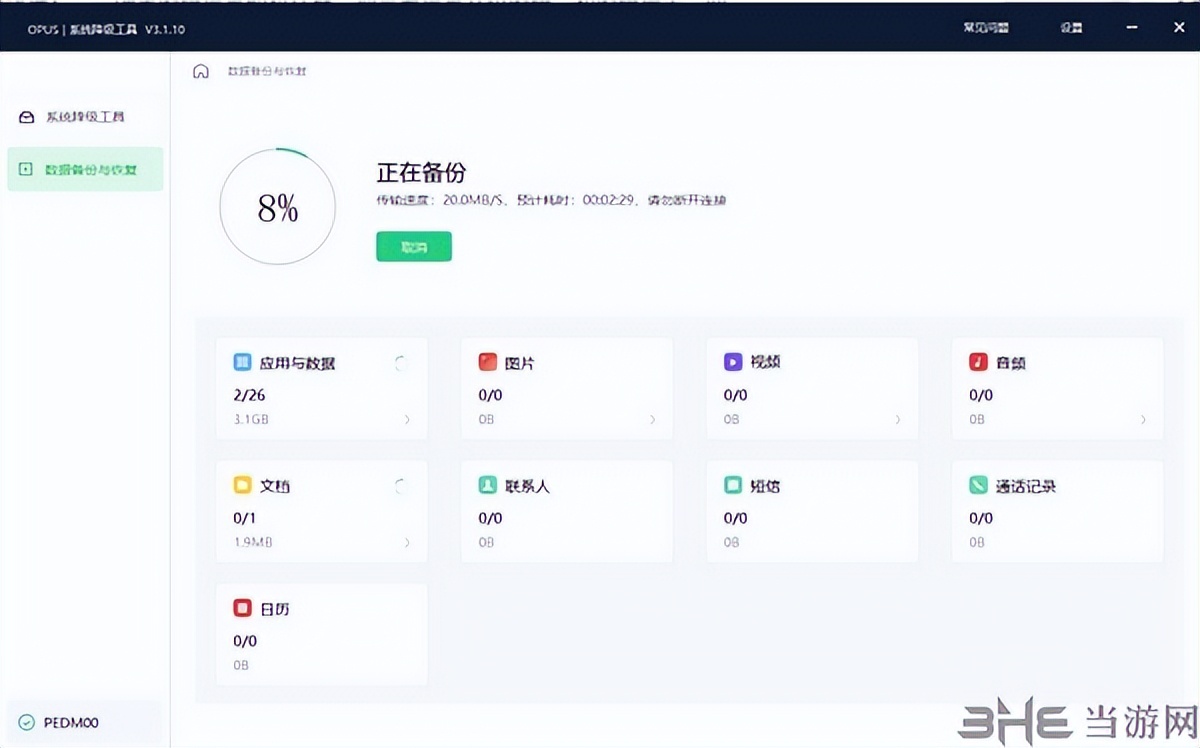Click the 图片 (Pictures) category icon

click(487, 362)
